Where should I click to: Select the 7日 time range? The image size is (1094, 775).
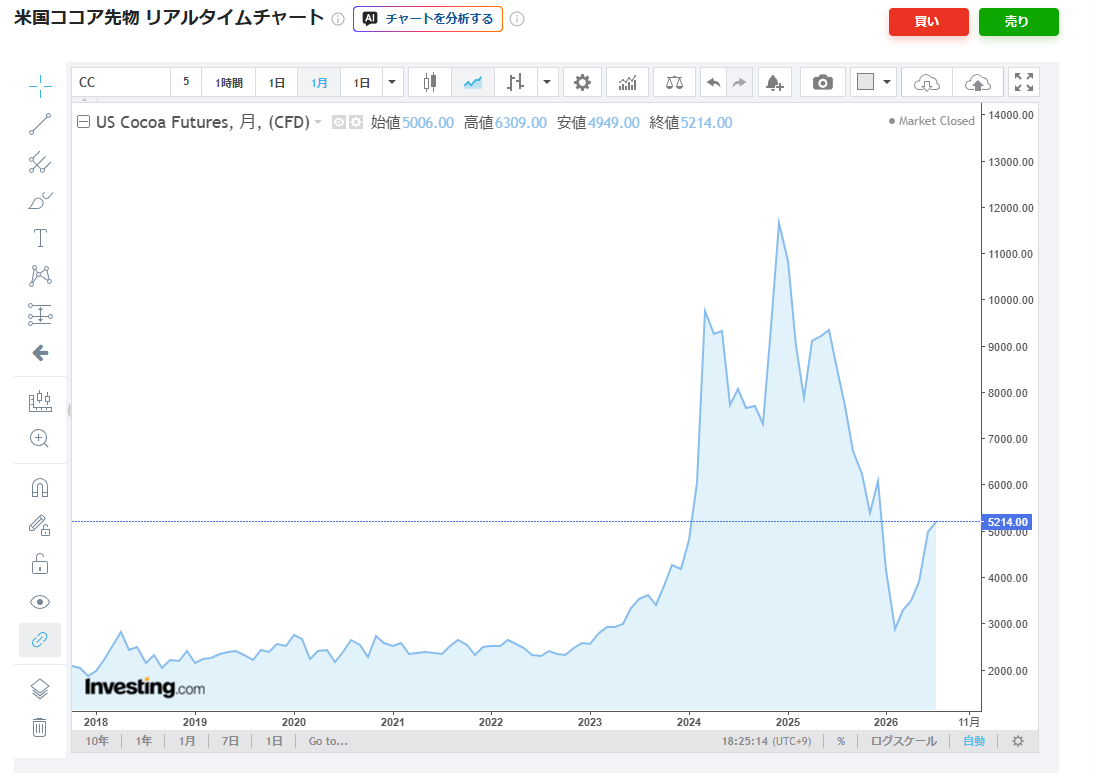pyautogui.click(x=230, y=741)
